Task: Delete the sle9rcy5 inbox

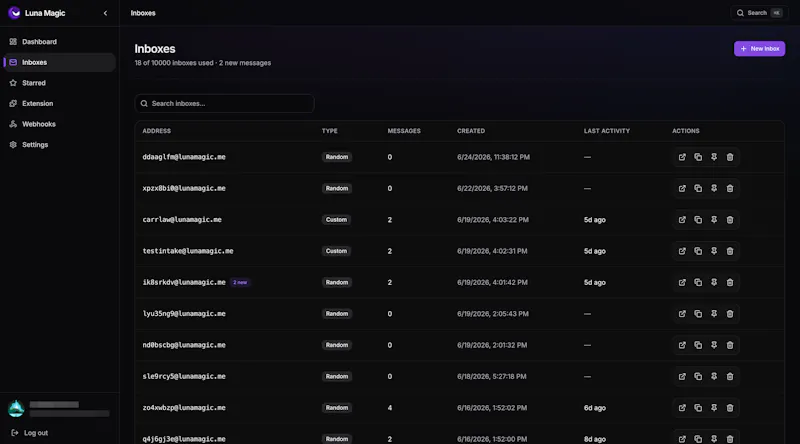Action: 730,377
